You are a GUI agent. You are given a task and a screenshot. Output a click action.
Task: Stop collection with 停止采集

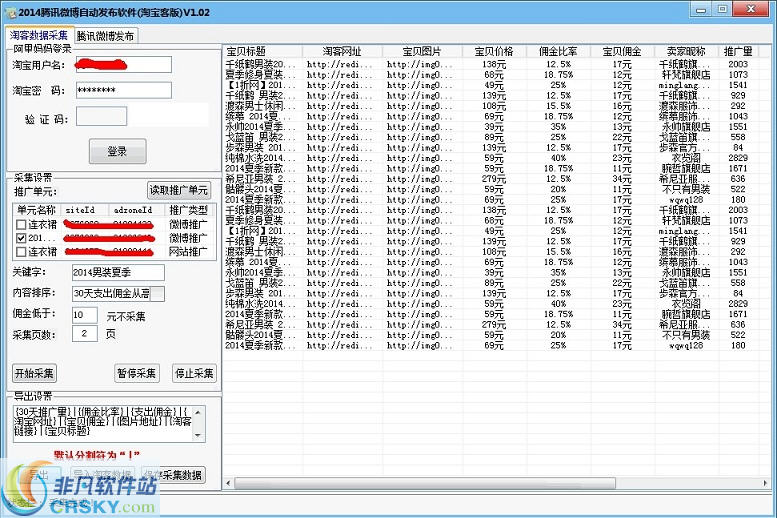tap(194, 373)
